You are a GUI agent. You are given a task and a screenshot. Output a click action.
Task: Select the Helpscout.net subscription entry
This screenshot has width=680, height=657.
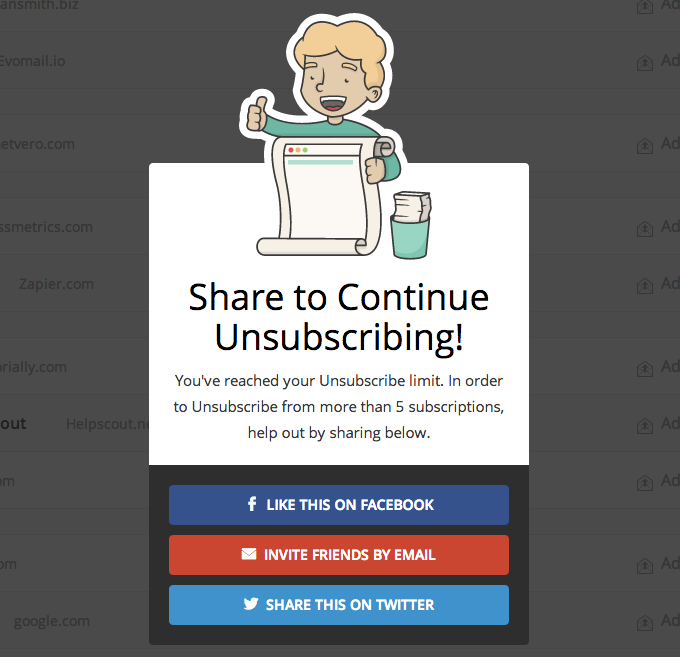[108, 424]
